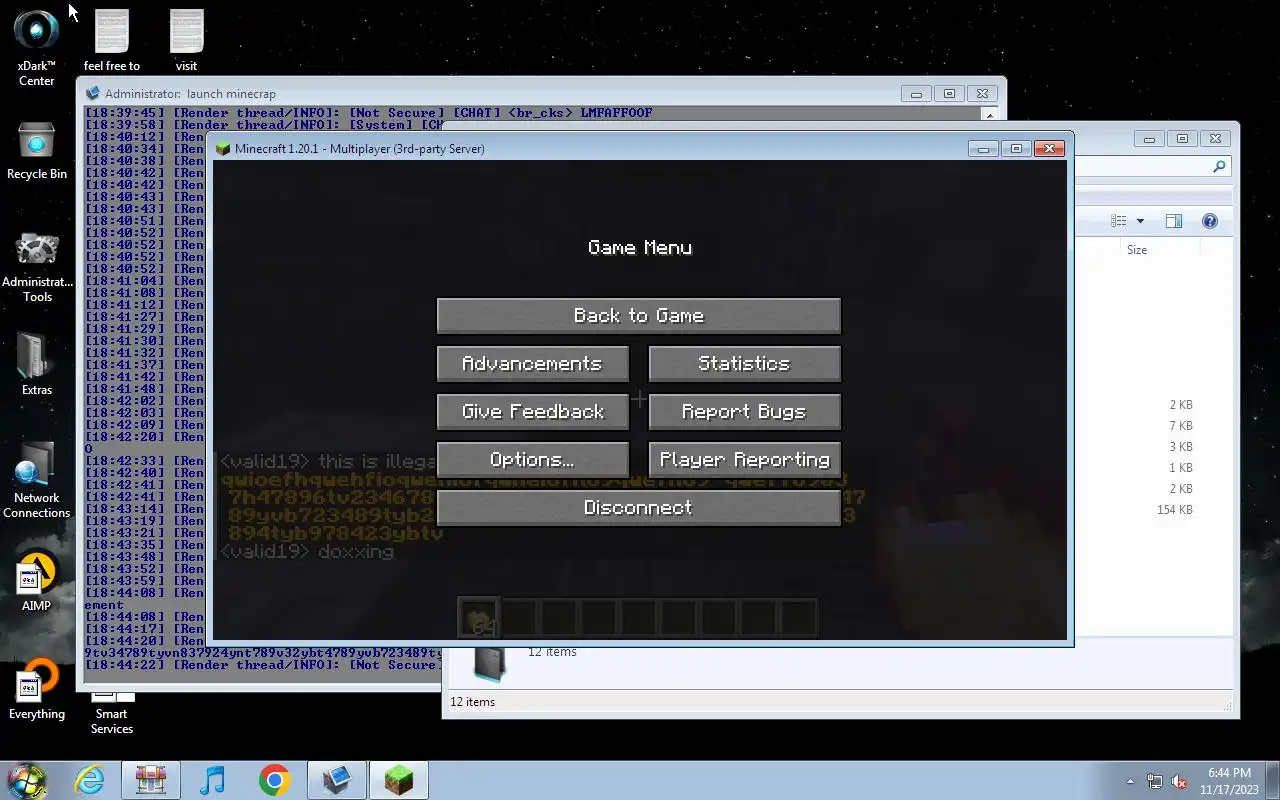Change the view in Explorer toolbar
The image size is (1280, 800).
[1119, 221]
